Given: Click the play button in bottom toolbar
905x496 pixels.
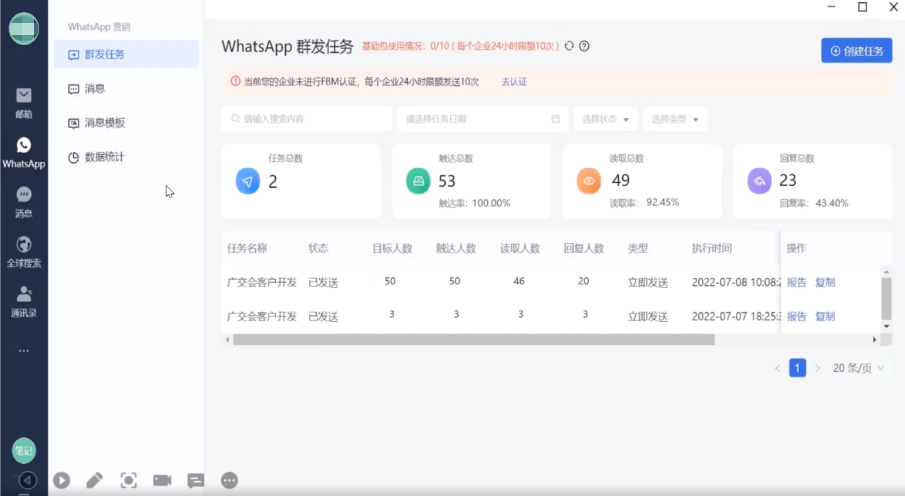Looking at the screenshot, I should 61,480.
